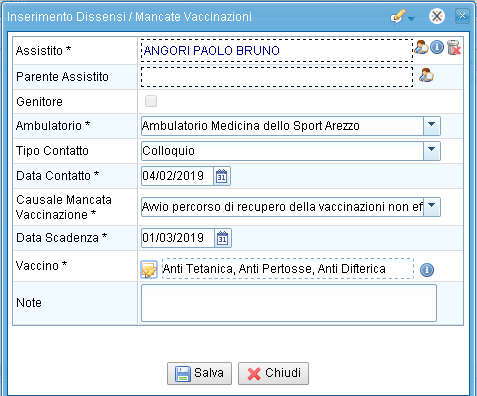The width and height of the screenshot is (477, 396).
Task: Click the Parente Assistito empty field
Action: coord(277,77)
